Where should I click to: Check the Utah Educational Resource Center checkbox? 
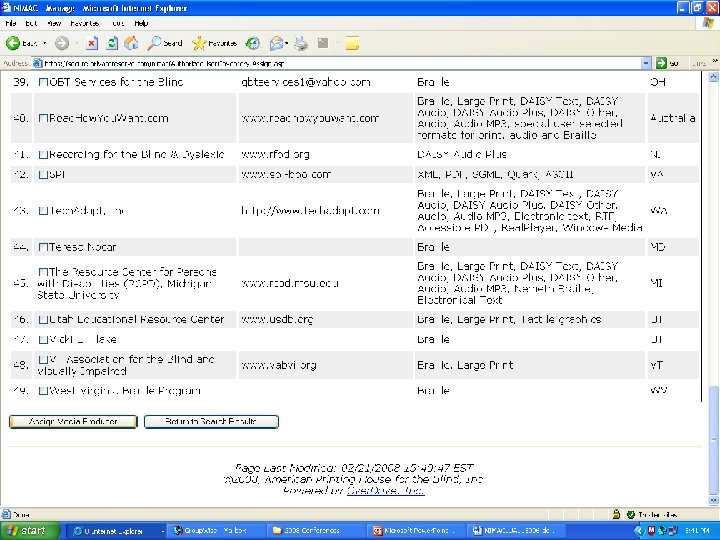(43, 320)
